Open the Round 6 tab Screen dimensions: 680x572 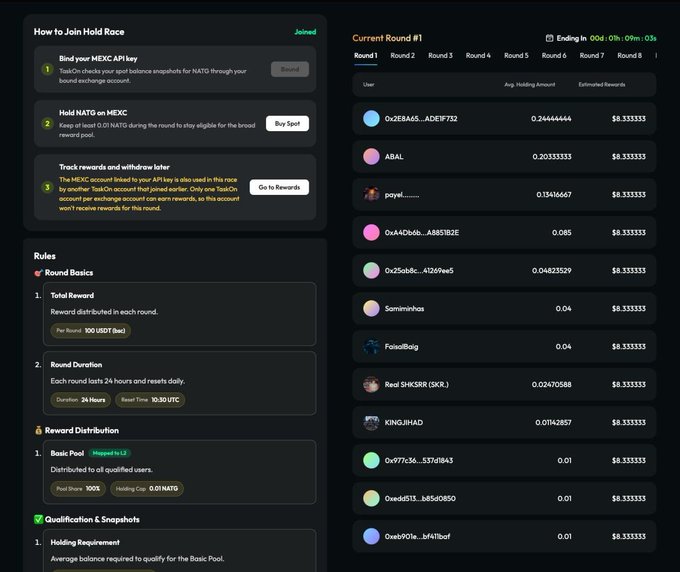[x=554, y=56]
